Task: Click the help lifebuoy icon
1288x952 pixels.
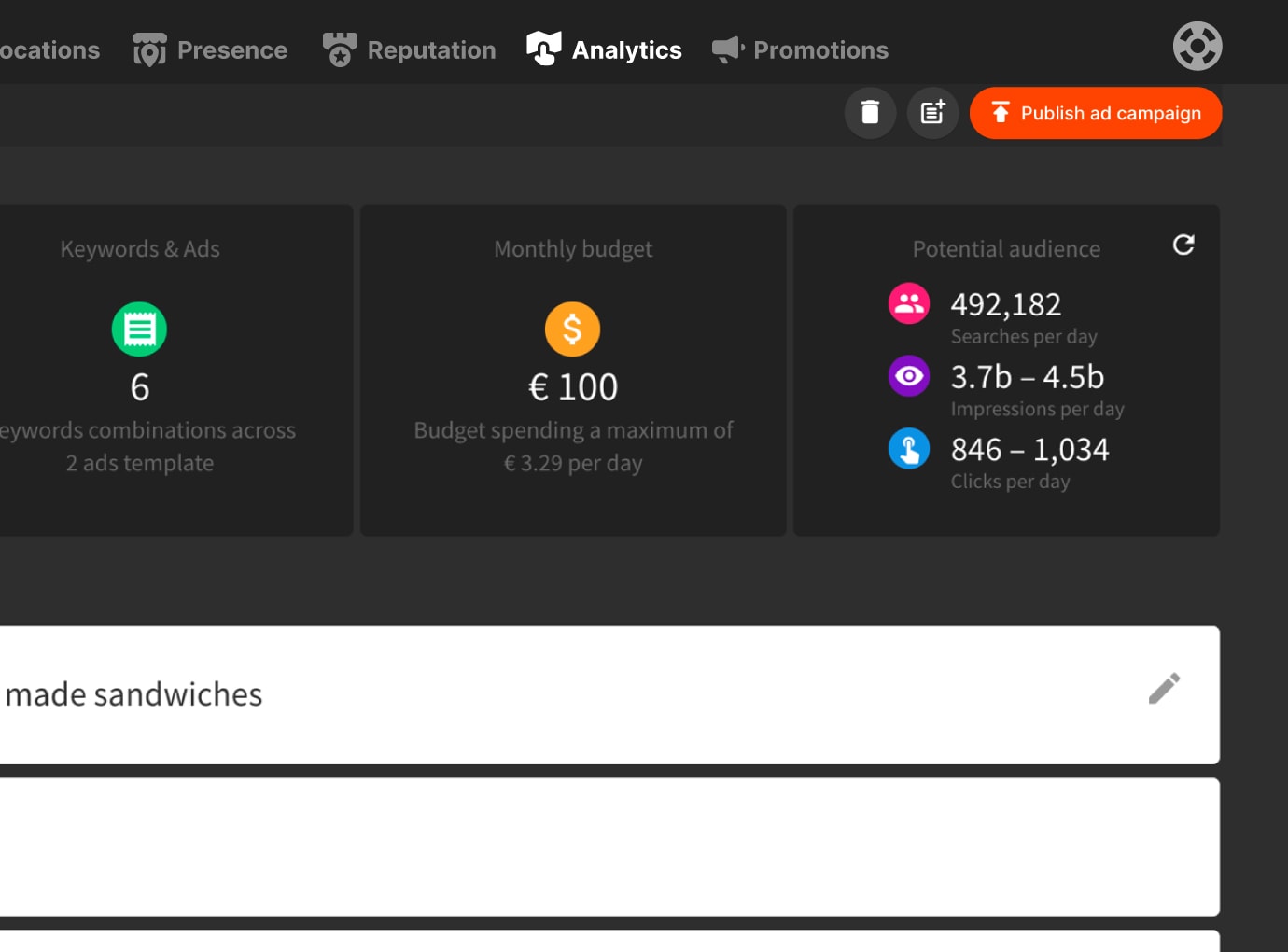Action: (1197, 47)
